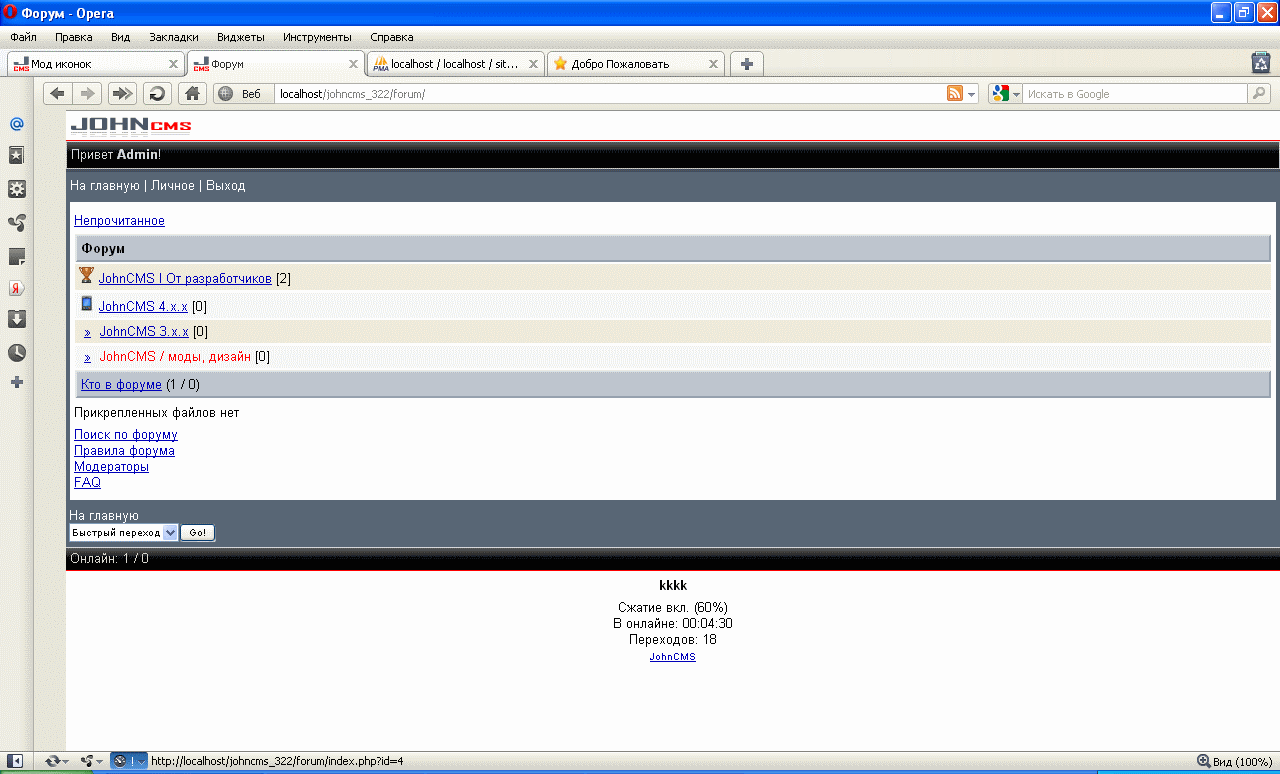Open the feed subscription dropdown arrow

click(971, 94)
